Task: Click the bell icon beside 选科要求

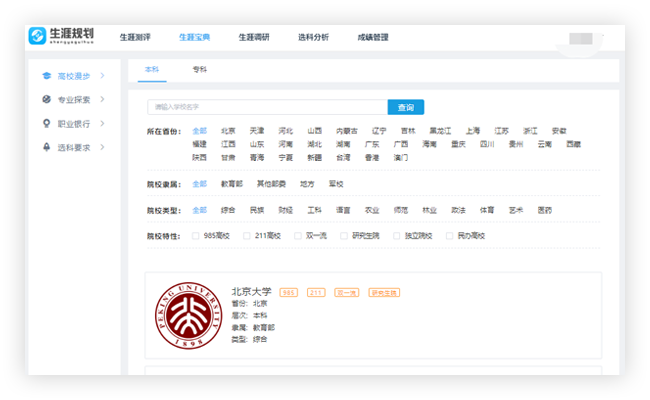Action: (46, 148)
